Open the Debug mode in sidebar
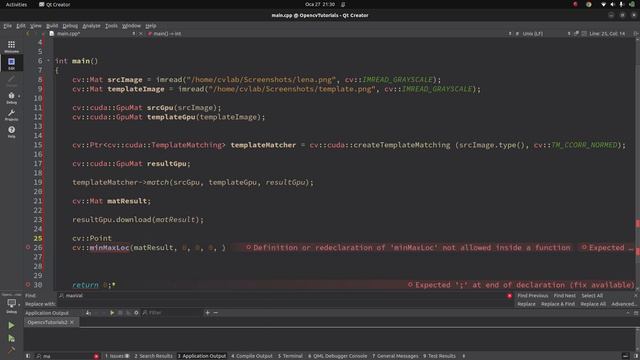Viewport: 640px width, 360px height. (11, 98)
